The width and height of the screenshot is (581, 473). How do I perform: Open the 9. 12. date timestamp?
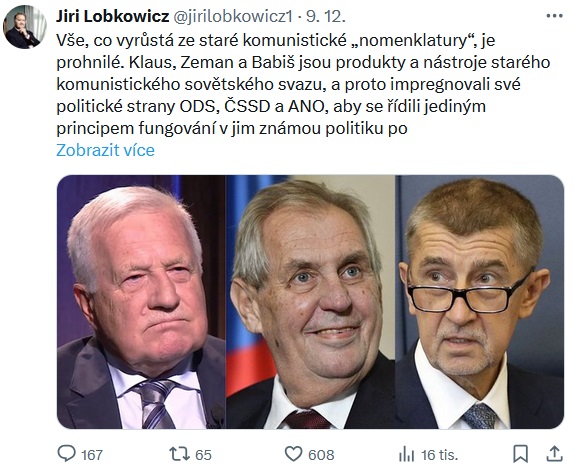(326, 17)
